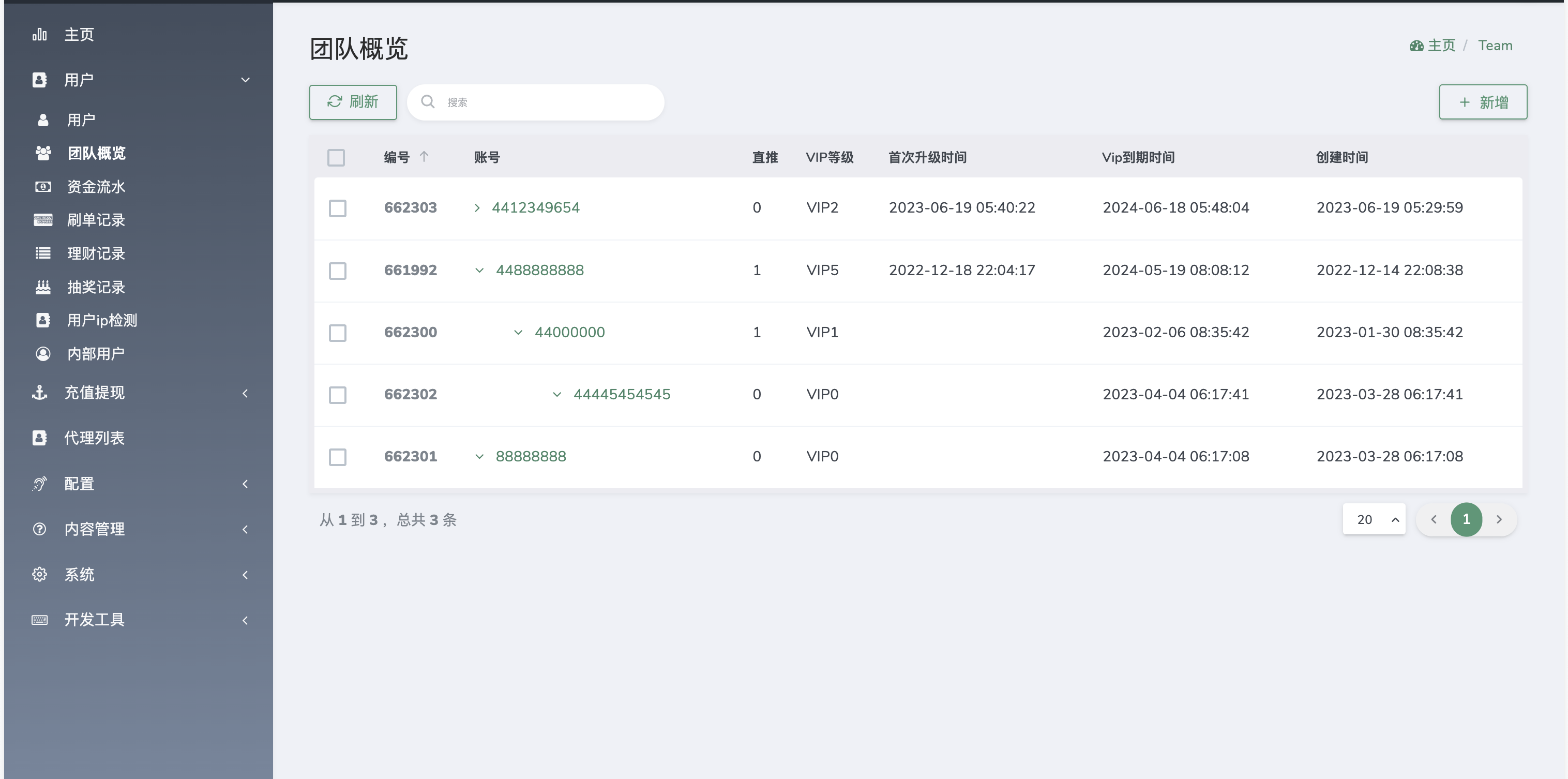Screen dimensions: 1568x779
Task: Check the row 662302 checkbox
Action: [x=337, y=395]
